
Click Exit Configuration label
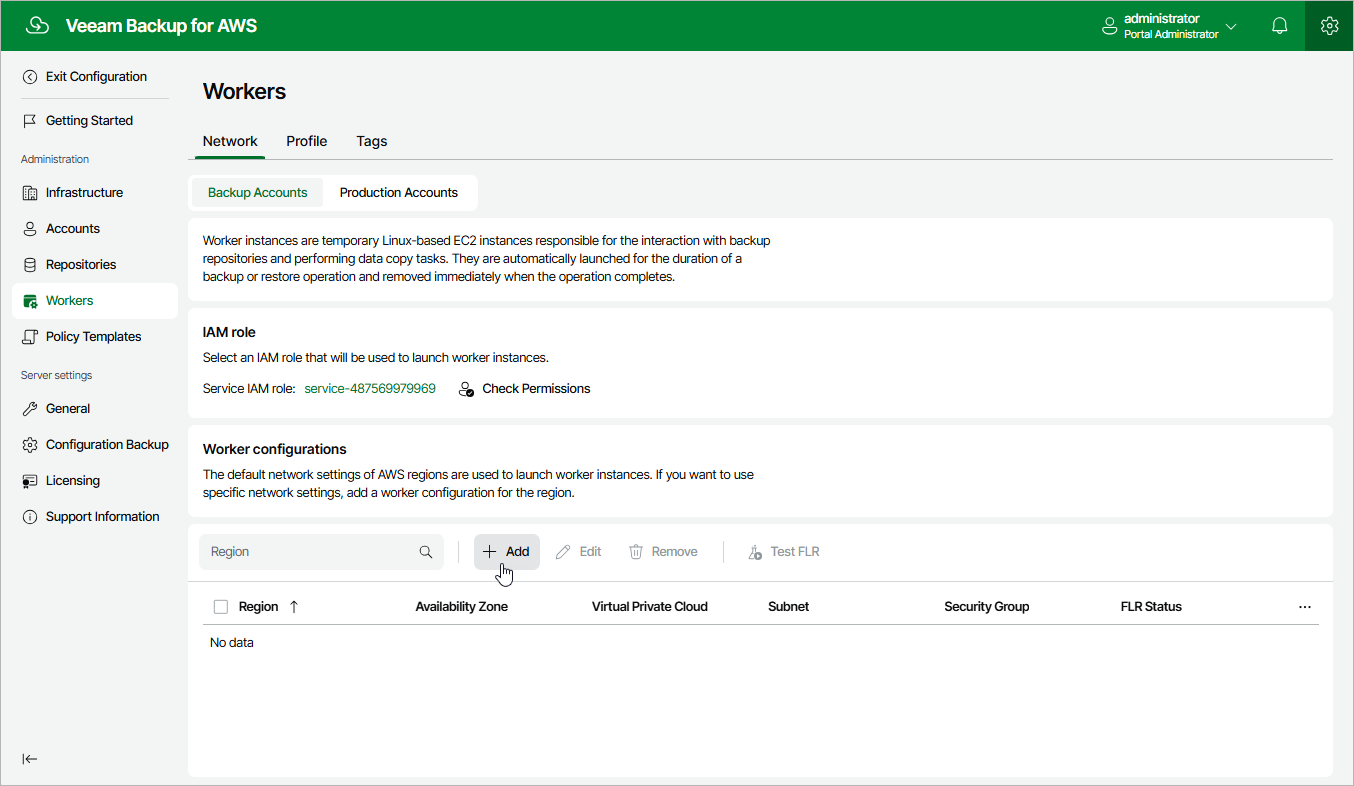(96, 77)
